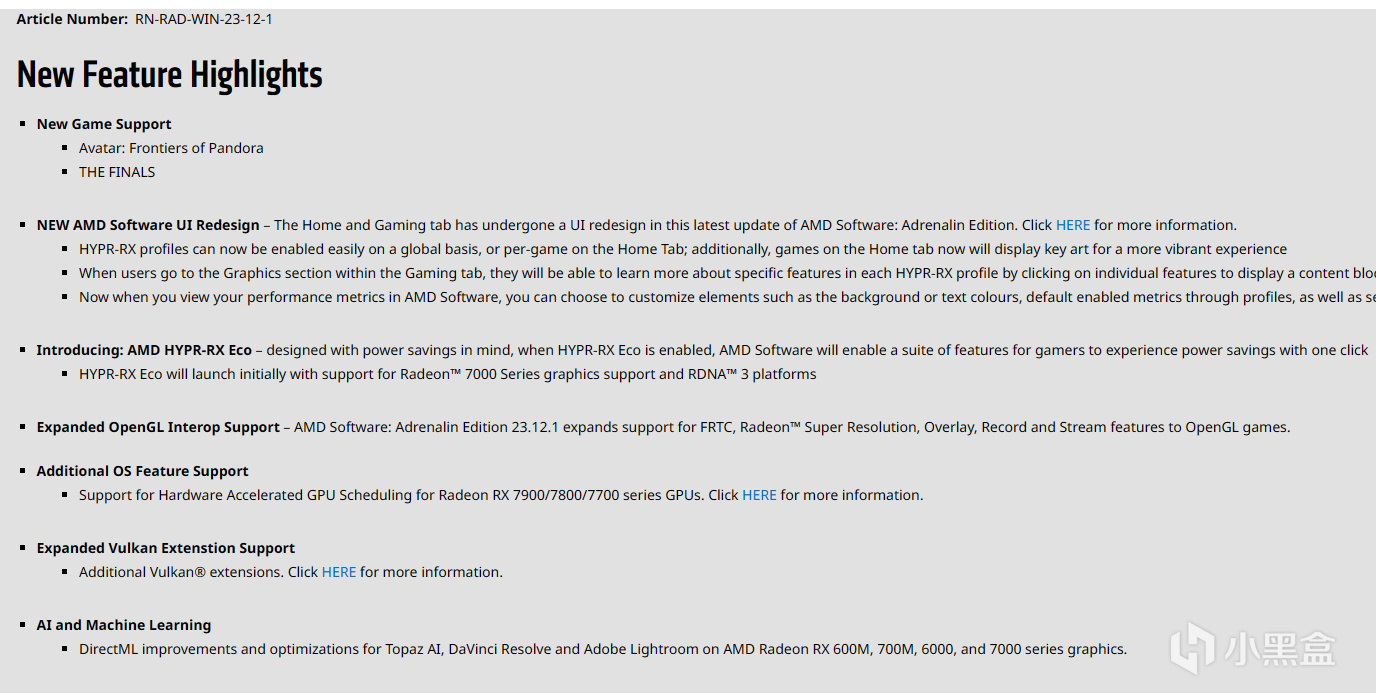Click Introducing: AMD HYPR-RX Eco label
The image size is (1376, 693).
click(x=144, y=350)
